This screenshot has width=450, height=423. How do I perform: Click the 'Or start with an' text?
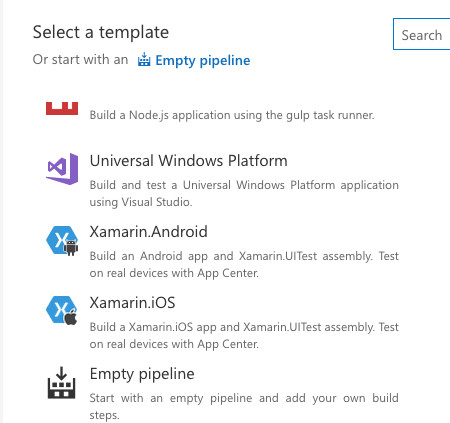click(80, 60)
